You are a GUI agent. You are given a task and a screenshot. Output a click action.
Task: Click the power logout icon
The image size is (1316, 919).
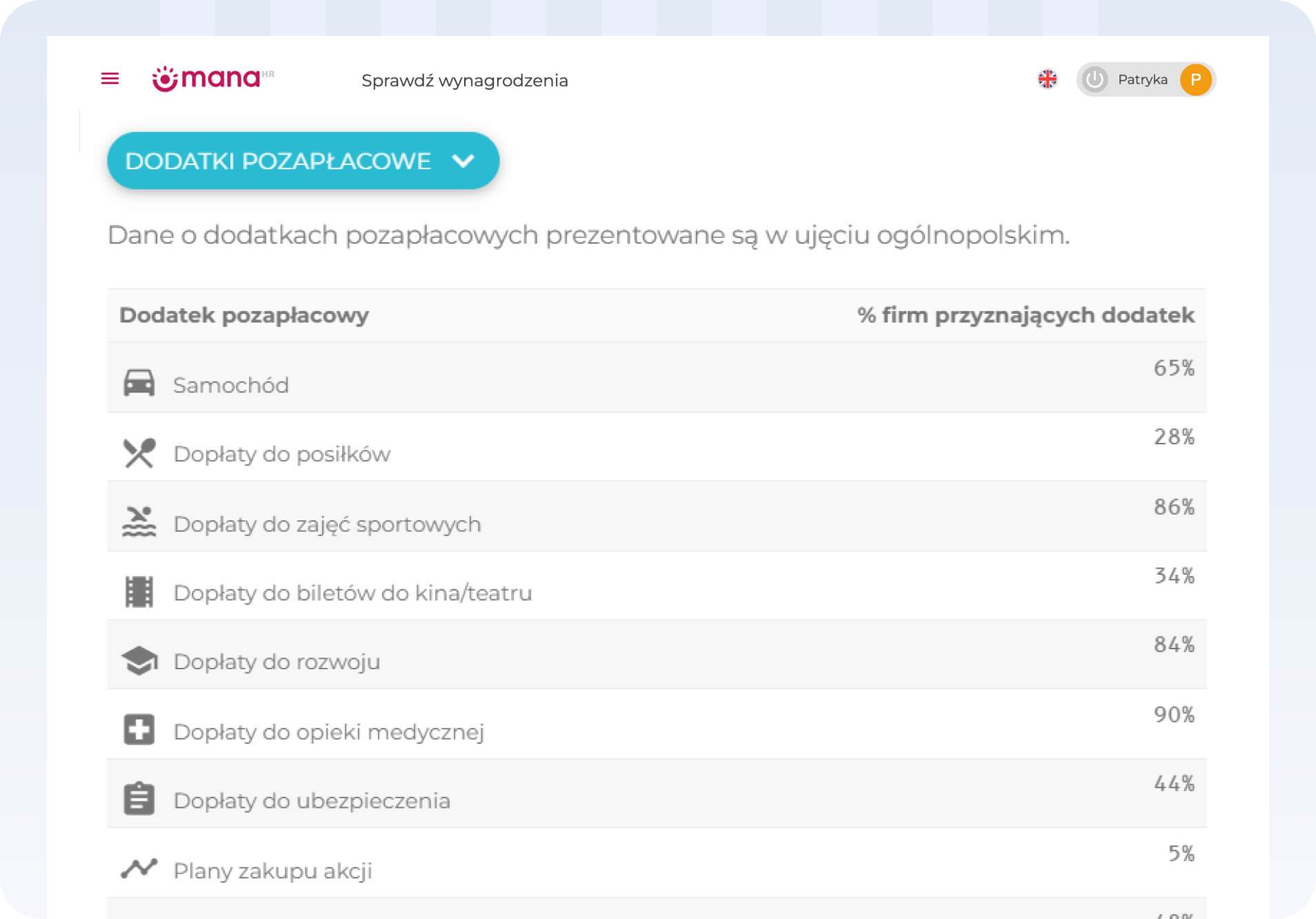(1095, 79)
